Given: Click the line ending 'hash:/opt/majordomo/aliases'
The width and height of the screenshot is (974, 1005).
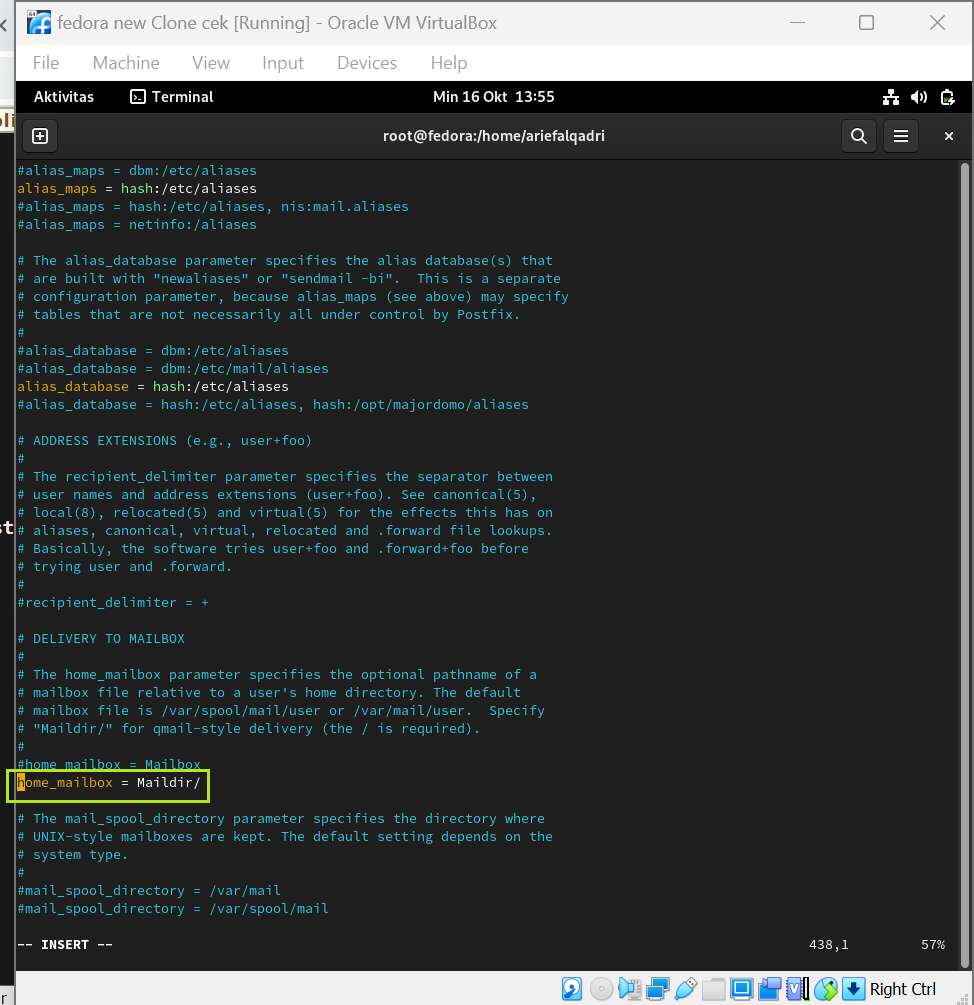Looking at the screenshot, I should coord(273,404).
